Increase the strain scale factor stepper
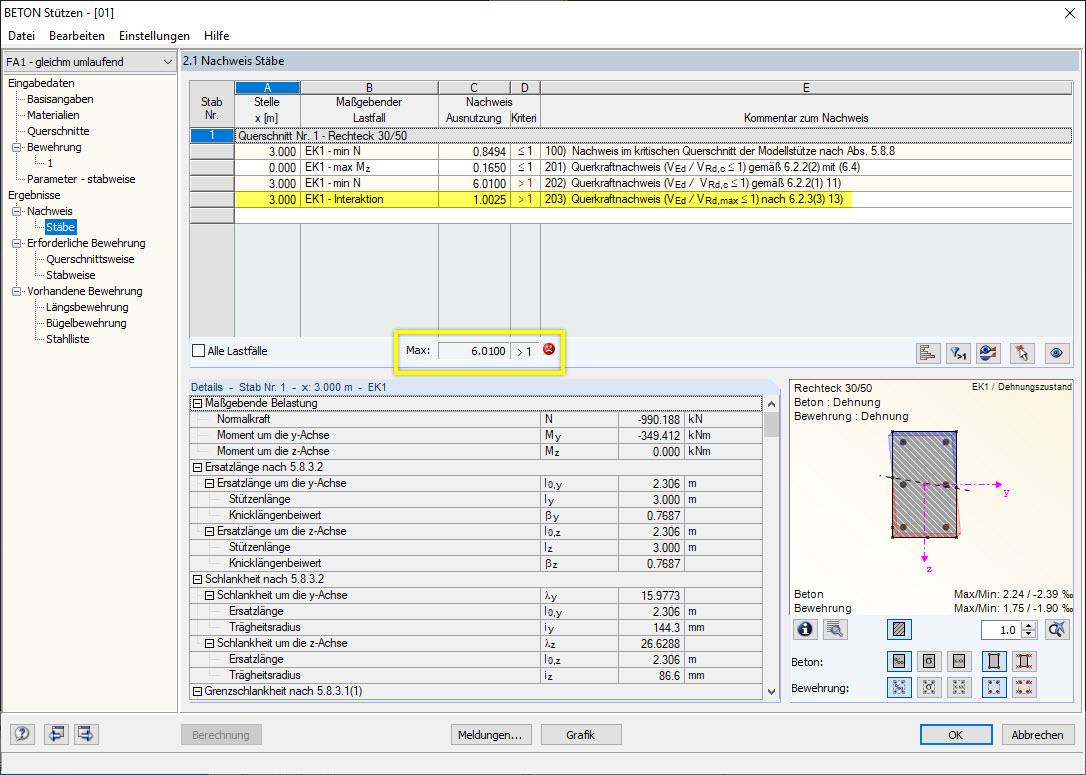Image resolution: width=1086 pixels, height=775 pixels. click(1030, 625)
